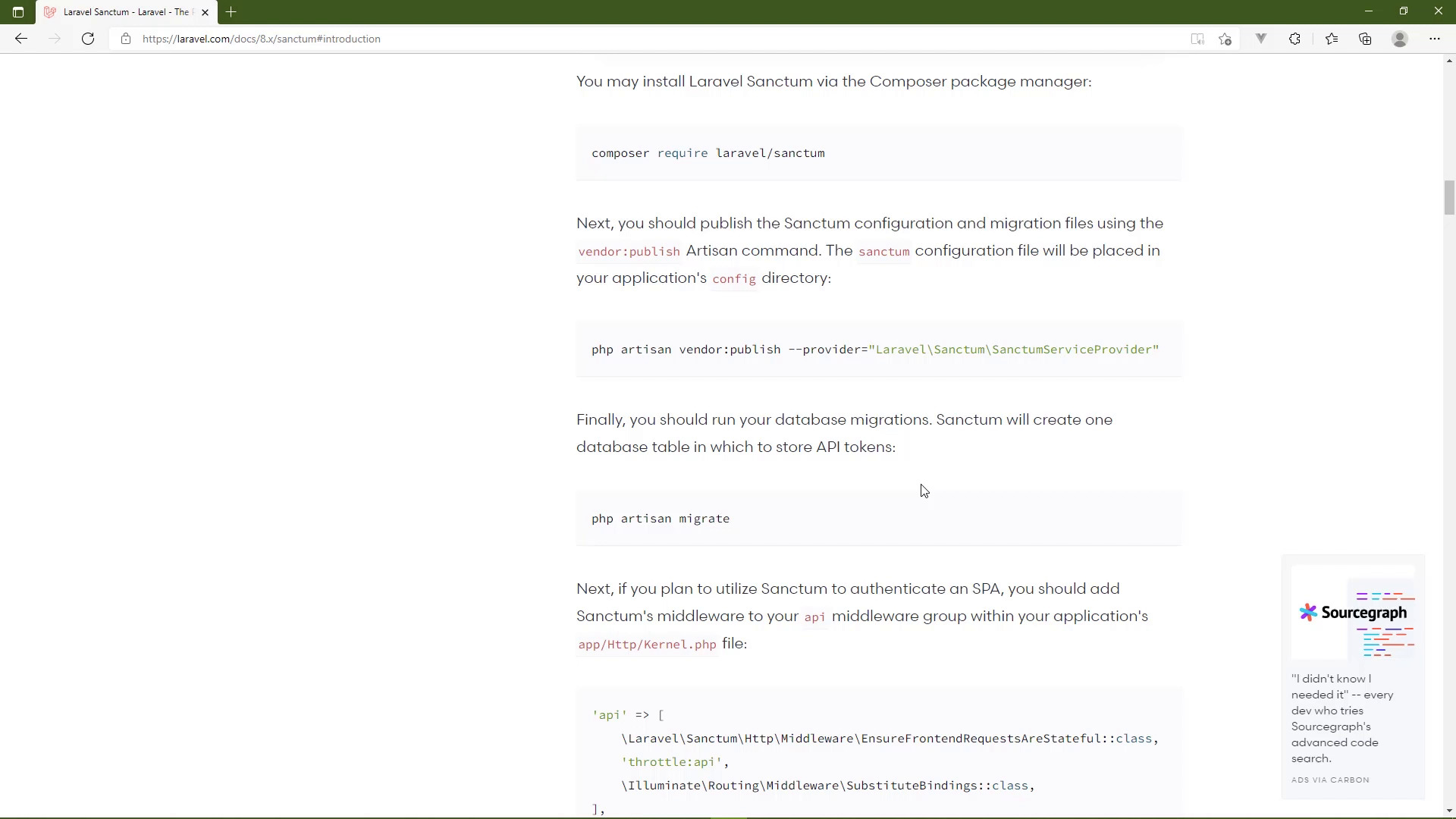Click the Forward navigation arrow
This screenshot has height=819, width=1456.
pyautogui.click(x=55, y=39)
